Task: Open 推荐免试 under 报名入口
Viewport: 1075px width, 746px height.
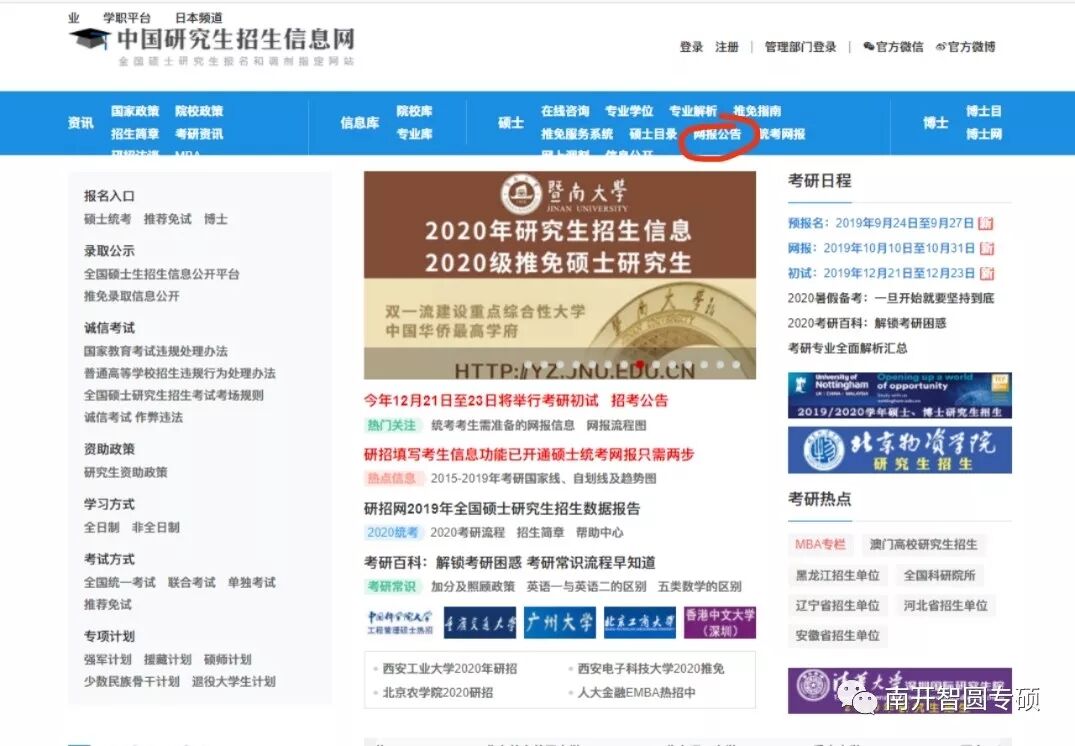Action: point(167,219)
